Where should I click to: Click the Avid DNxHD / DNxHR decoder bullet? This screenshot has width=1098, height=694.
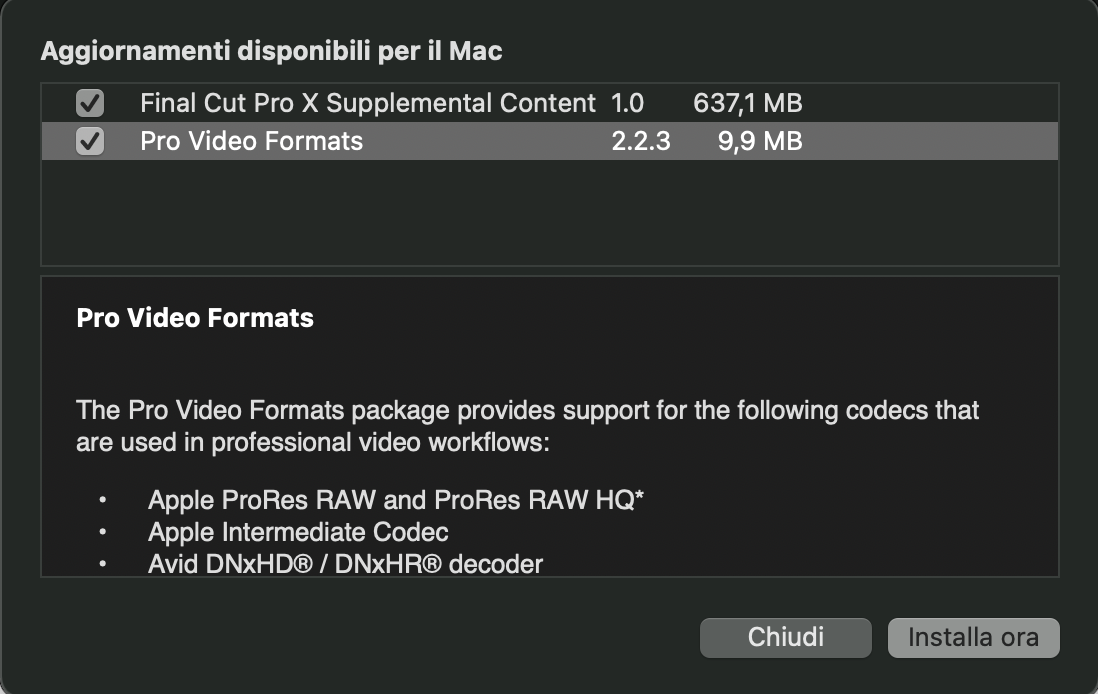(x=345, y=564)
